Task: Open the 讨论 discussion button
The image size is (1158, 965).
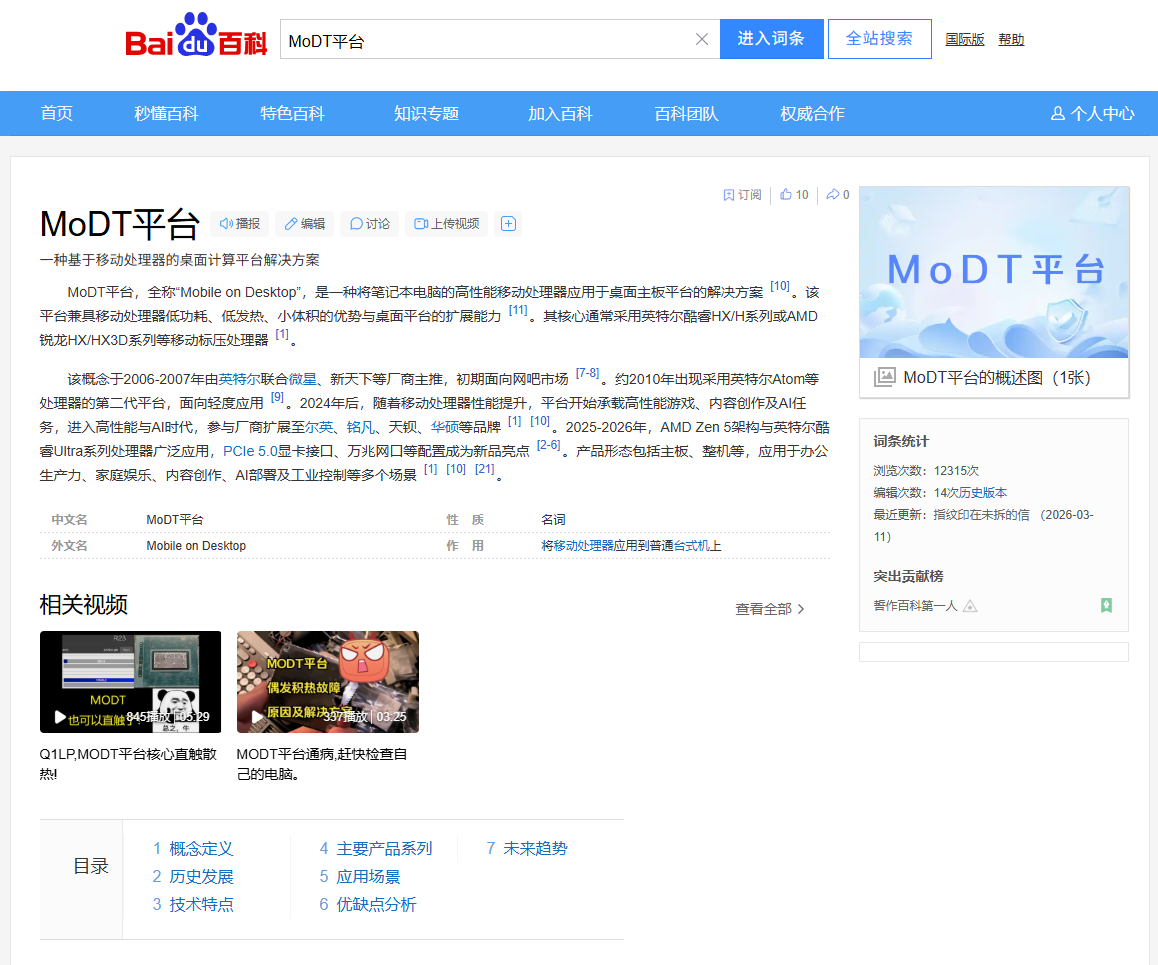Action: 370,224
